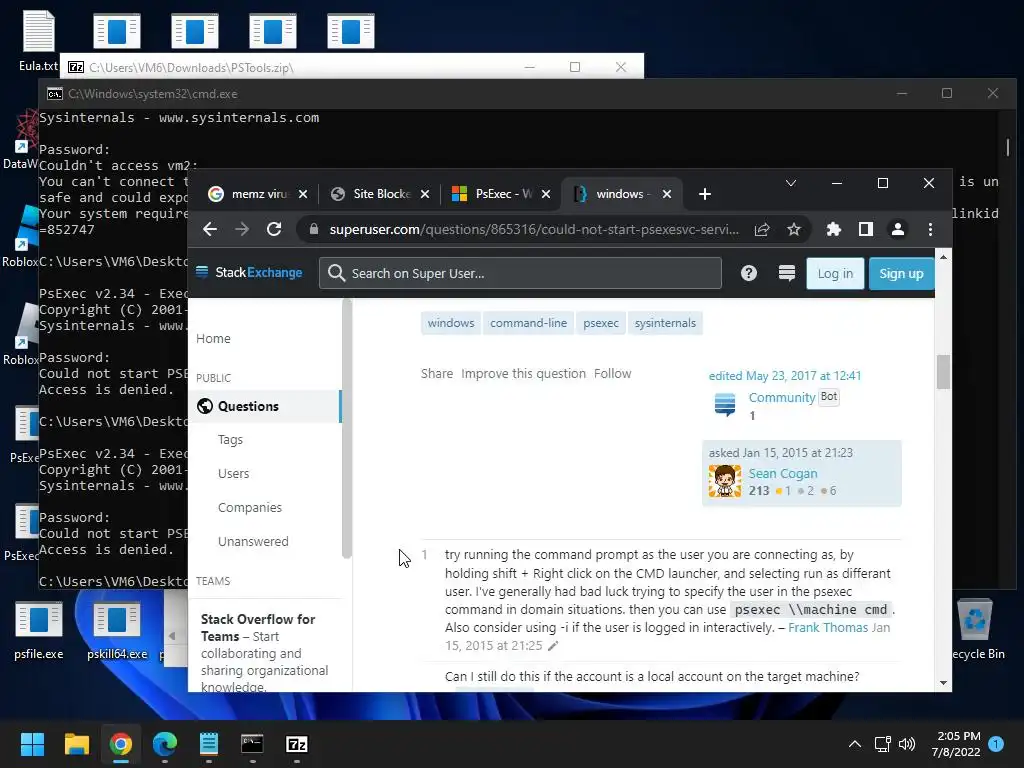Click the Sign up button

point(901,273)
